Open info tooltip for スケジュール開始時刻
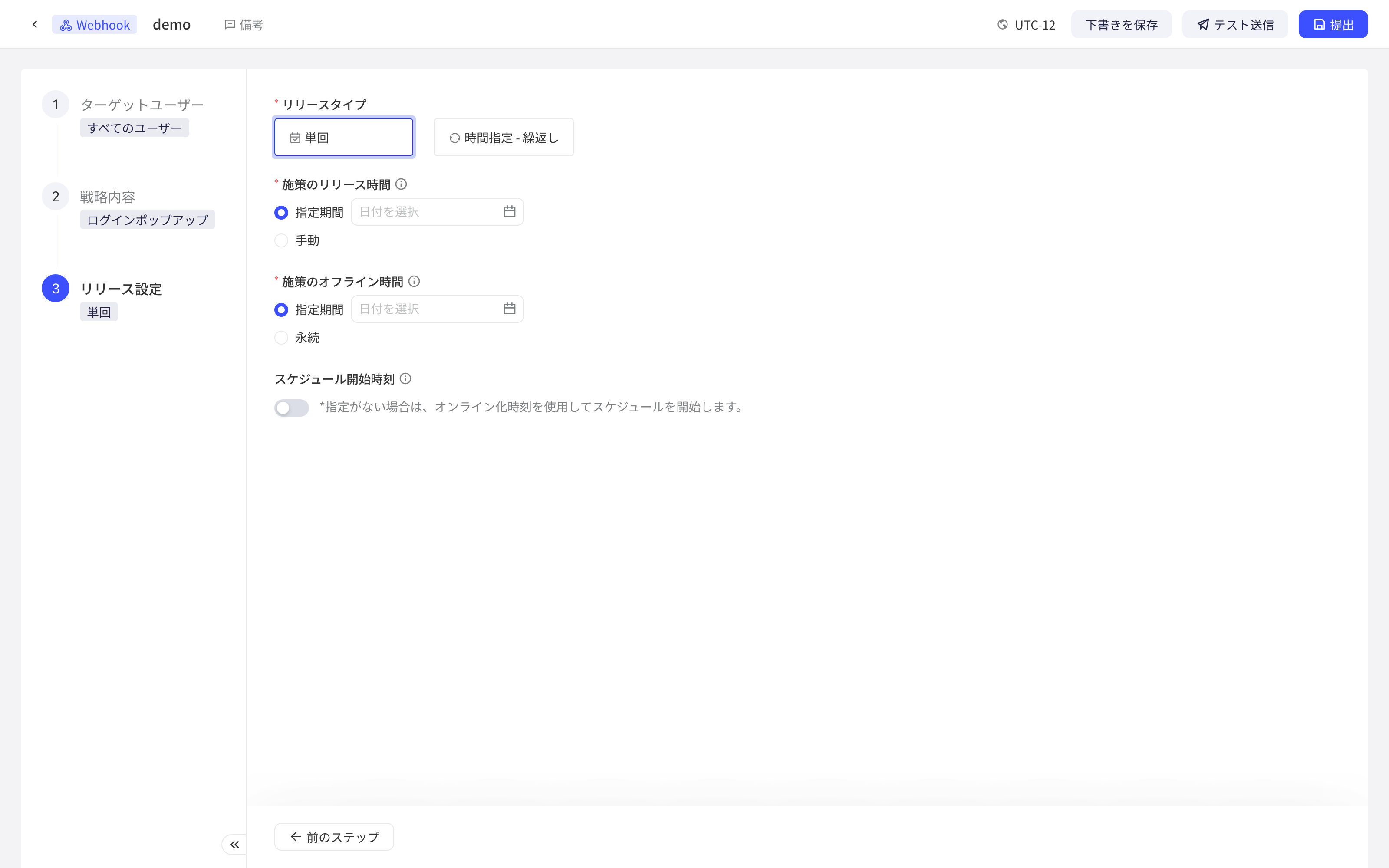This screenshot has width=1389, height=868. point(405,378)
